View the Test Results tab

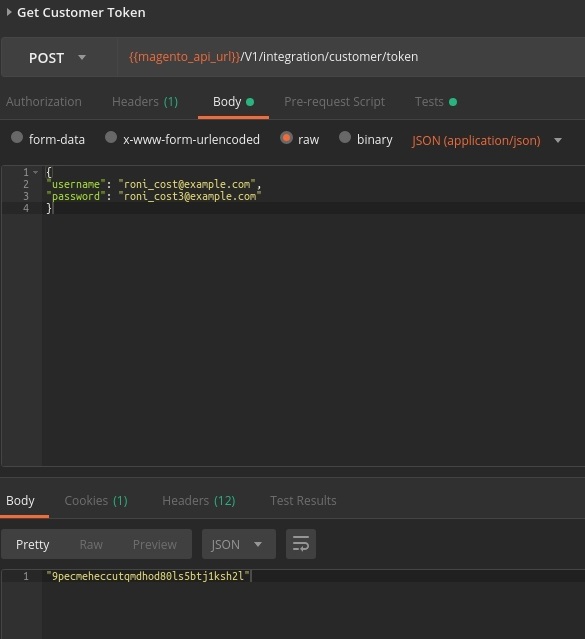303,500
